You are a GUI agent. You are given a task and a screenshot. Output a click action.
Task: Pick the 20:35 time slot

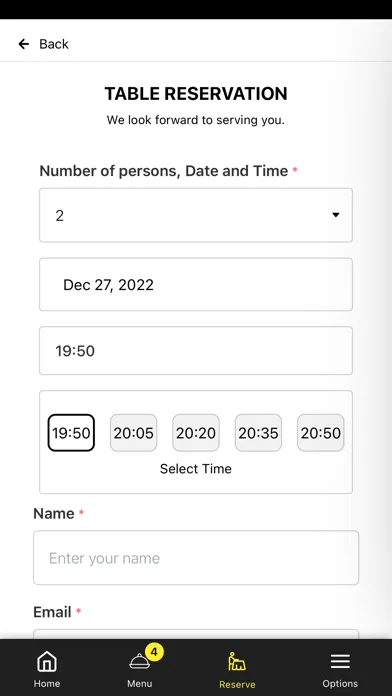click(258, 433)
